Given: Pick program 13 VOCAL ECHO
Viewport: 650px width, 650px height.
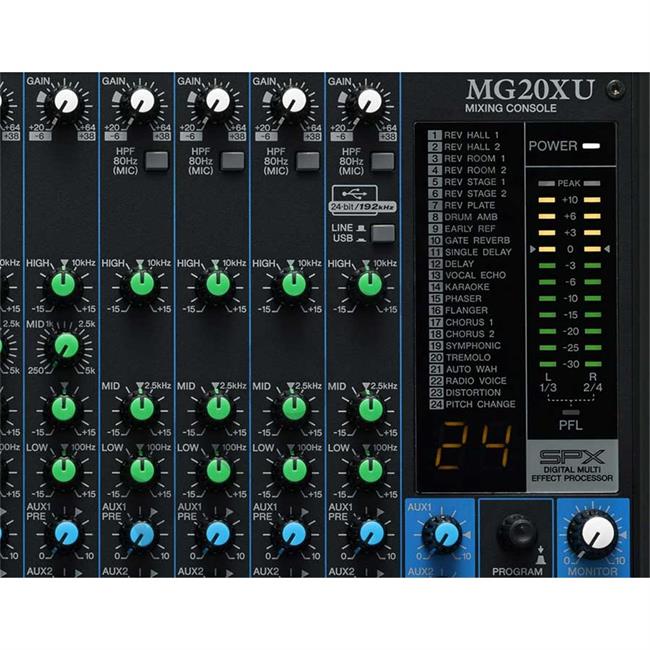Looking at the screenshot, I should [x=468, y=275].
